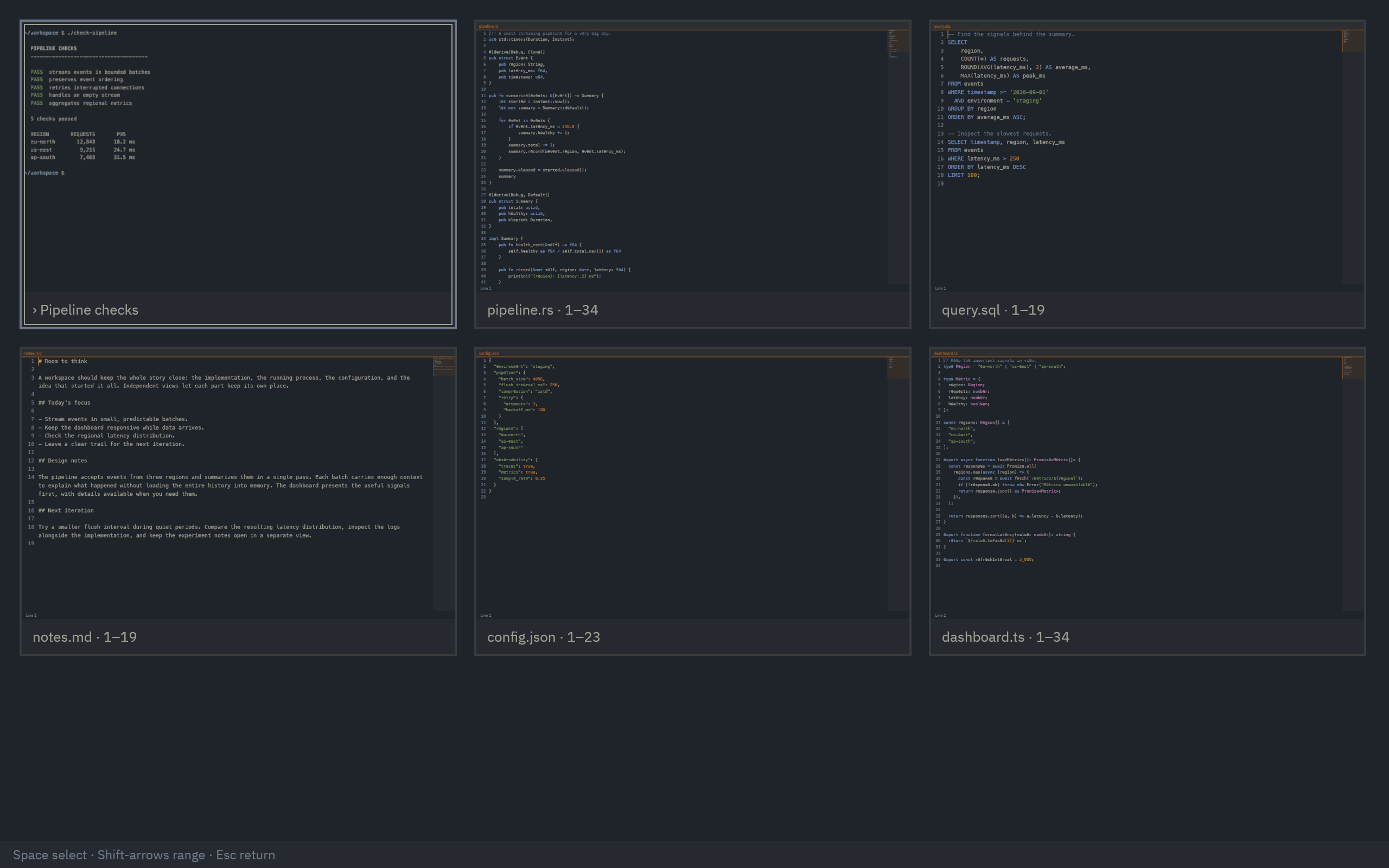Click the '## Today's focus' heading in notes.md

pyautogui.click(x=64, y=403)
